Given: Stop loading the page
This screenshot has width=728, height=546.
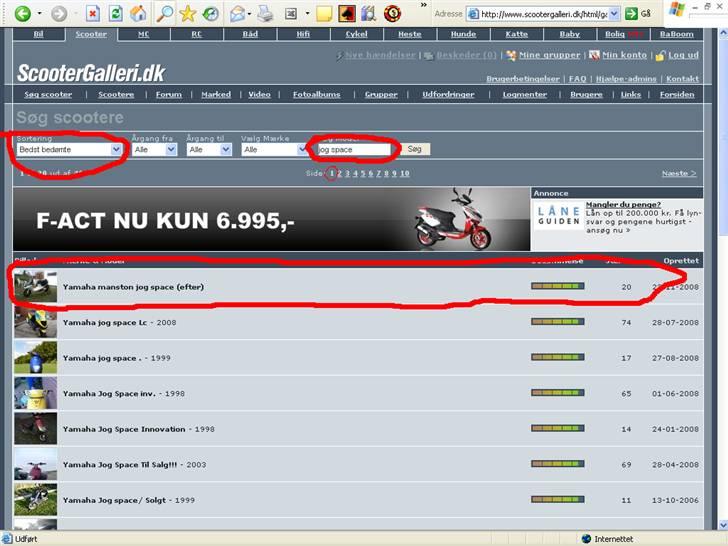Looking at the screenshot, I should pyautogui.click(x=93, y=13).
